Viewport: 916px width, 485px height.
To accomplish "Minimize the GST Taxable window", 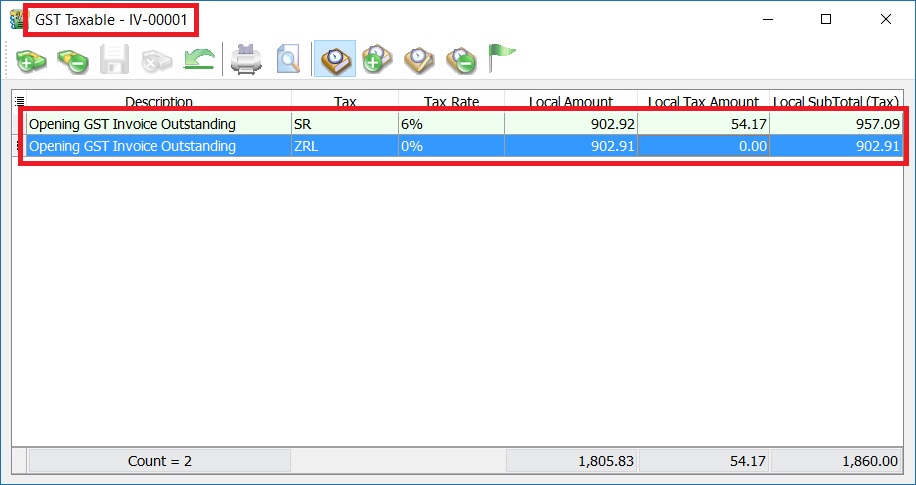I will (x=768, y=19).
